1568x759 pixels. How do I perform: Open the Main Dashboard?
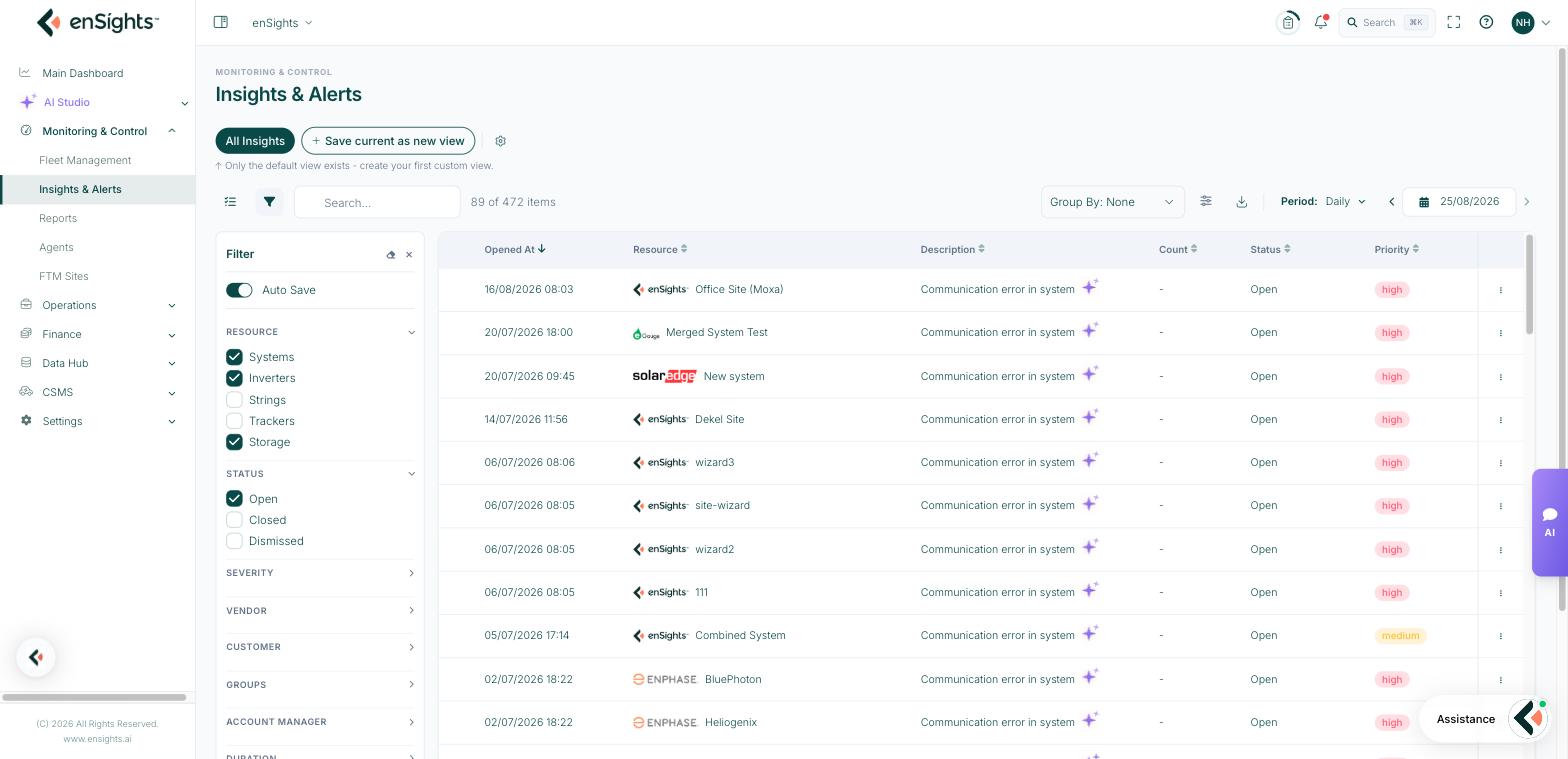click(83, 73)
